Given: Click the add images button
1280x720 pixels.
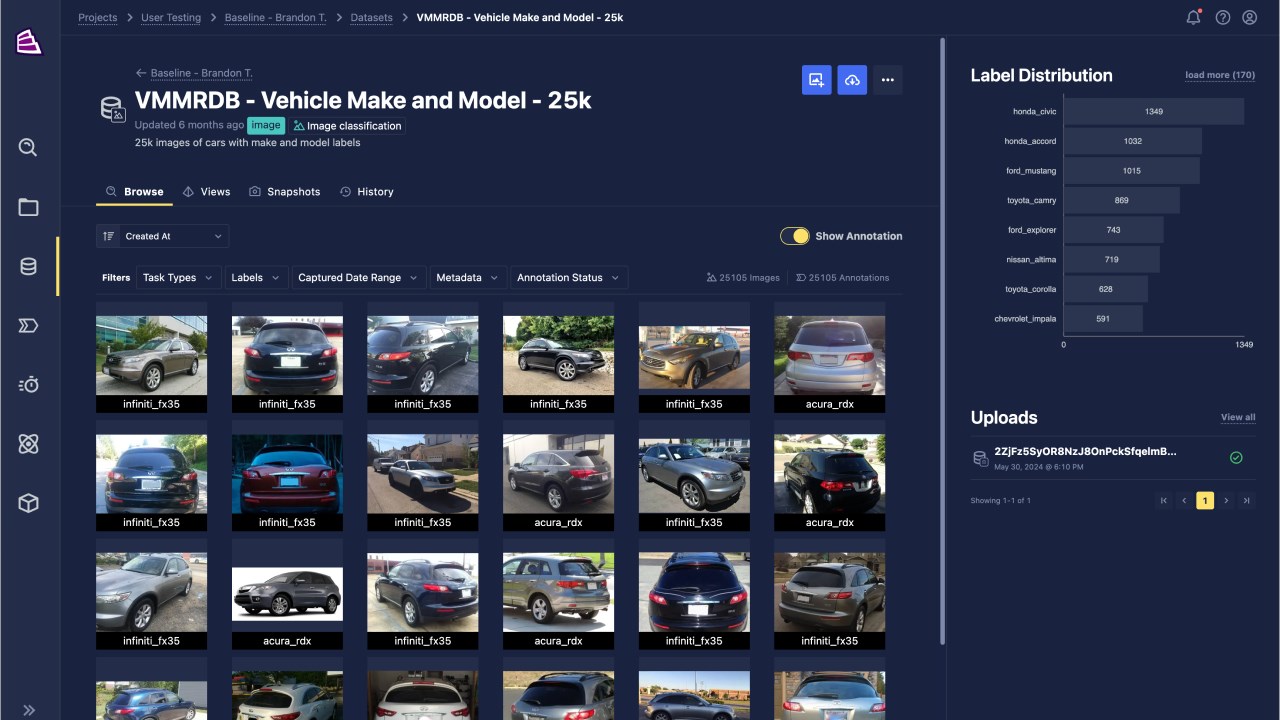Looking at the screenshot, I should click(817, 80).
